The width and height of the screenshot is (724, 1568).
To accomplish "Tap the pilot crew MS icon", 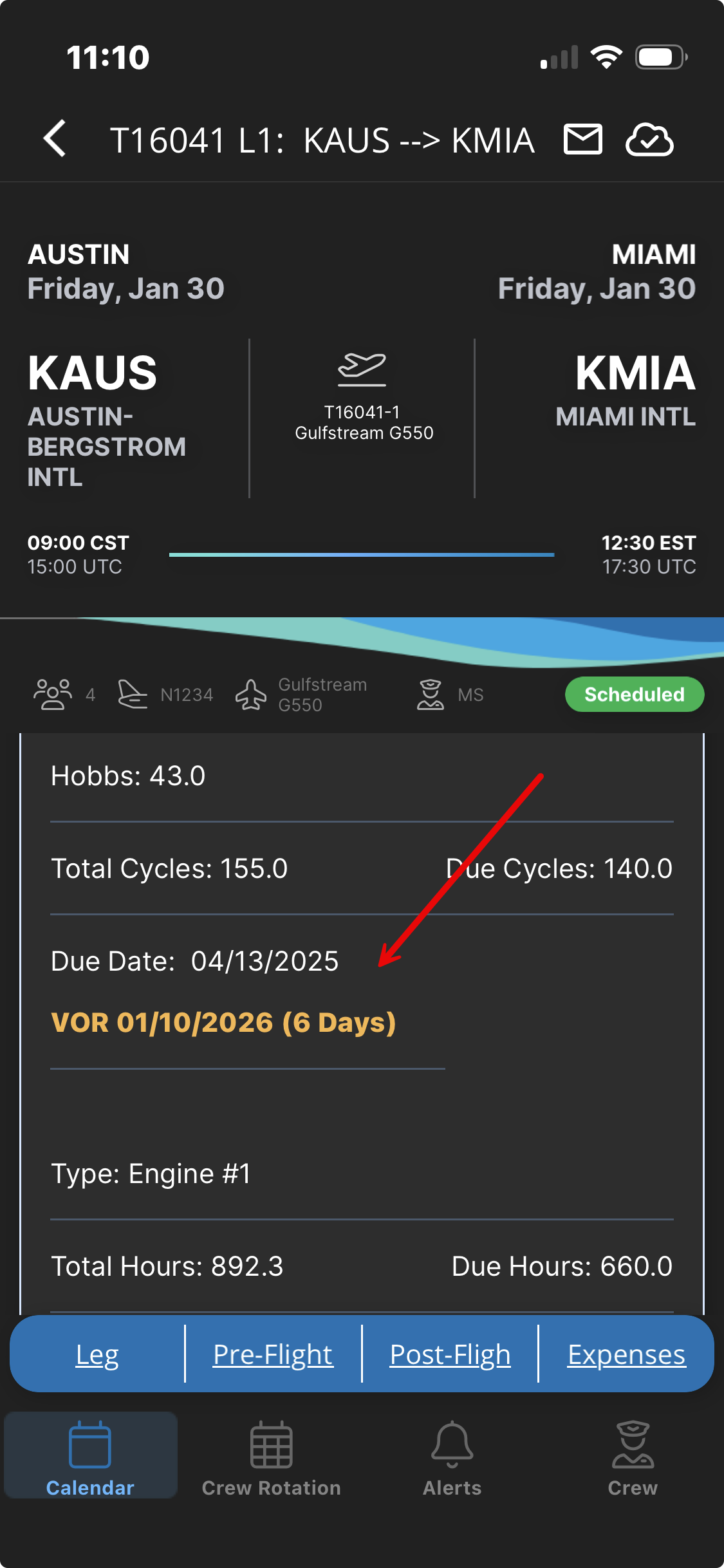I will click(430, 695).
